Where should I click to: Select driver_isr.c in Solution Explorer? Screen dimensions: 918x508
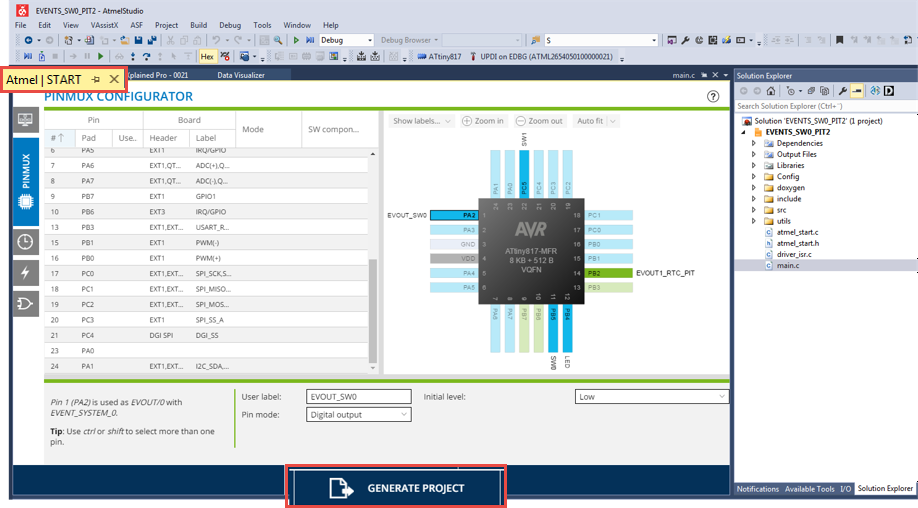794,255
